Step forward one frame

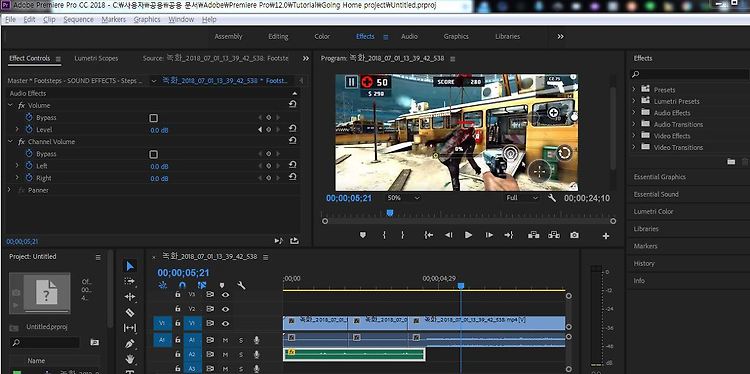(x=489, y=235)
